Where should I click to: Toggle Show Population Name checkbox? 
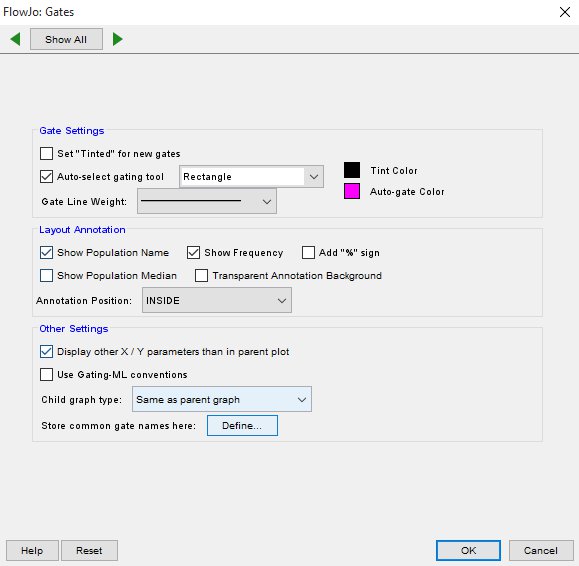[47, 253]
